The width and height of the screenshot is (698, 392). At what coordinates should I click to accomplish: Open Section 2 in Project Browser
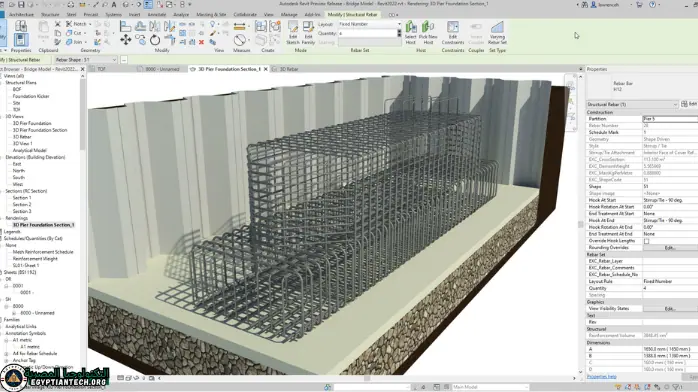click(x=22, y=204)
